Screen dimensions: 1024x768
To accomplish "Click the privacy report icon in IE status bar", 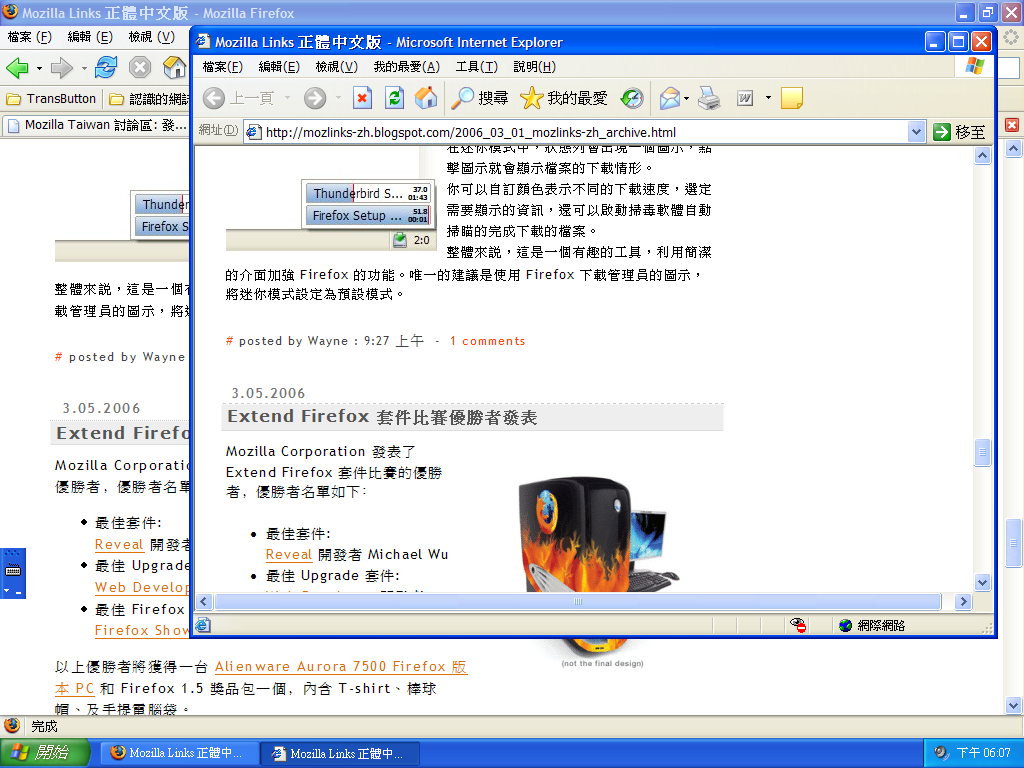I will pos(797,625).
